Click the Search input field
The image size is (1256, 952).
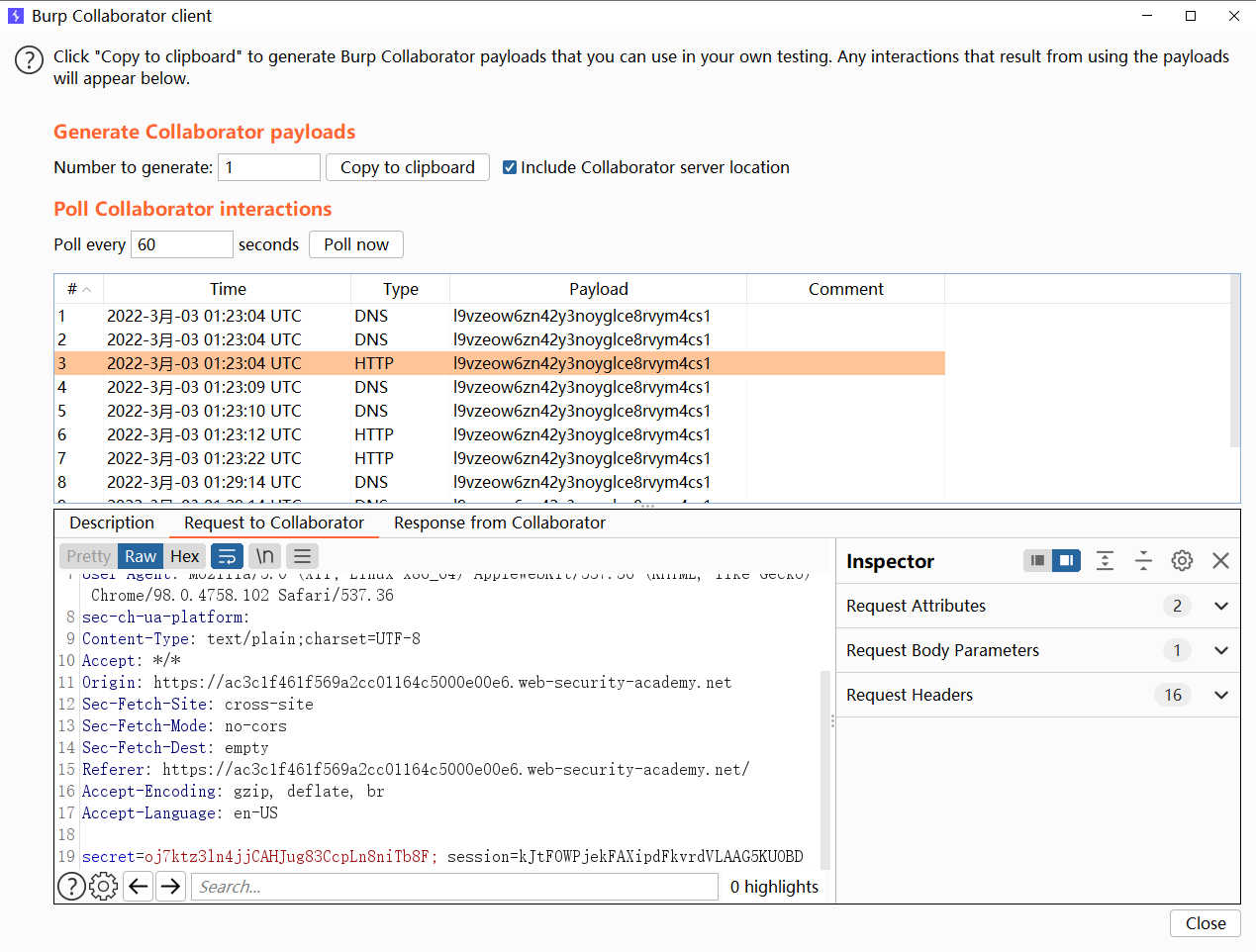[x=454, y=887]
